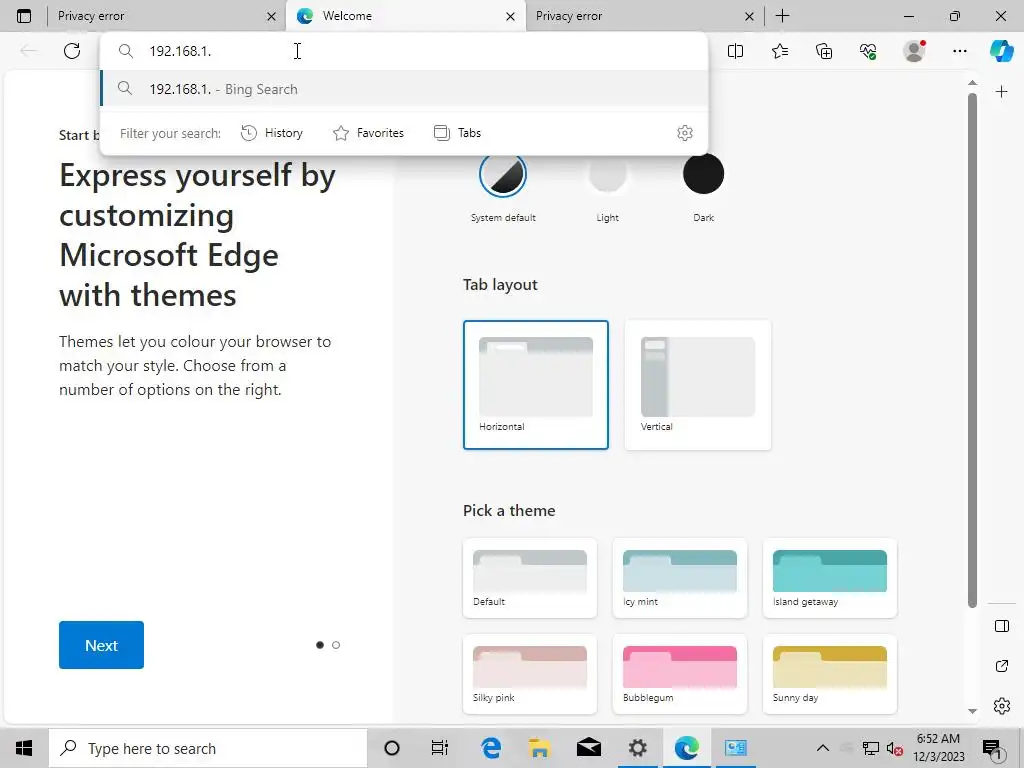
Task: Open Settings and more ellipsis menu
Action: point(960,51)
